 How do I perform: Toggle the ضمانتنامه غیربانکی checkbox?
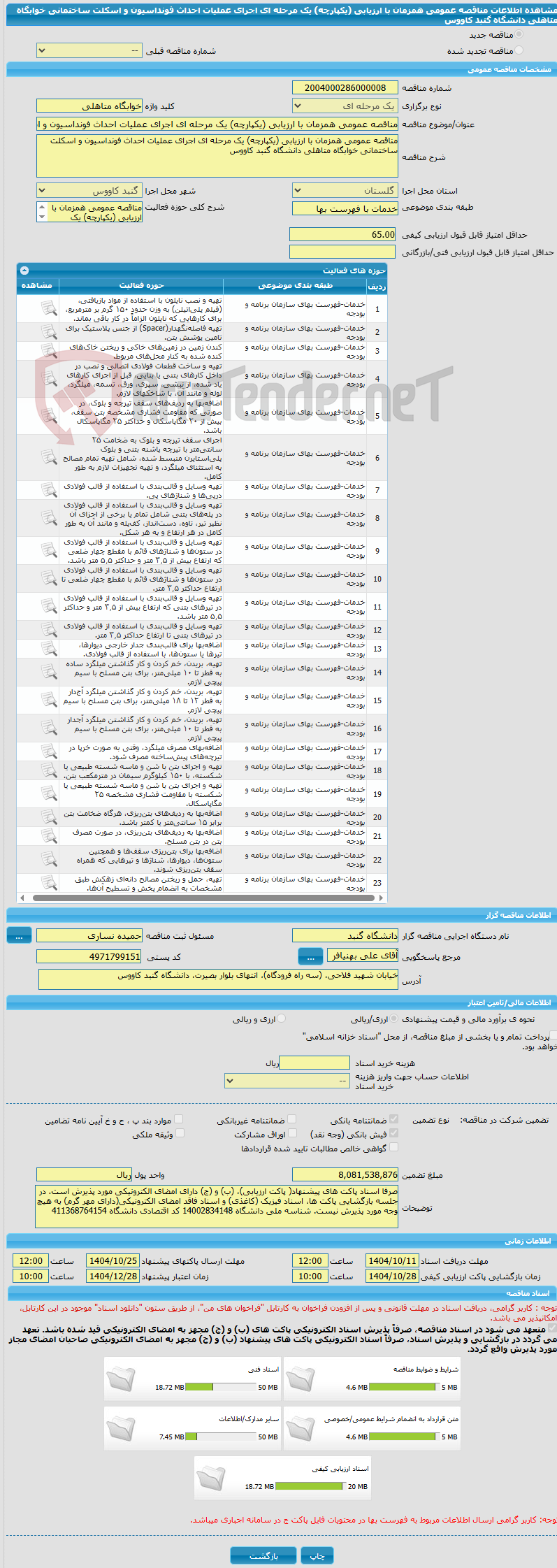291,1119
